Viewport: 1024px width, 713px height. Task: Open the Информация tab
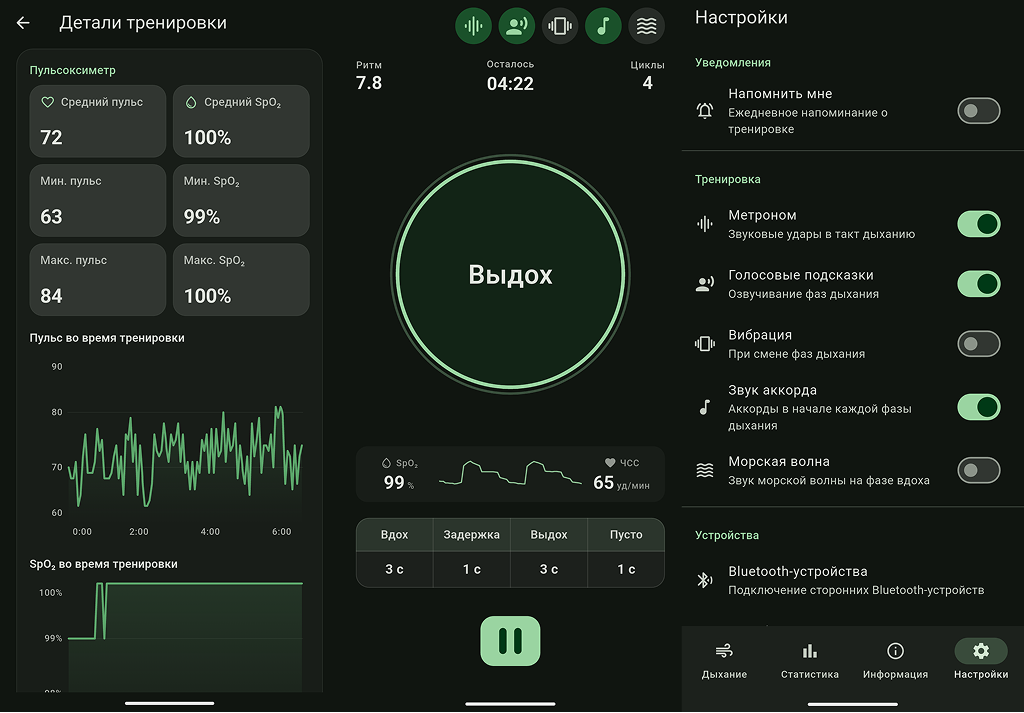tap(895, 661)
